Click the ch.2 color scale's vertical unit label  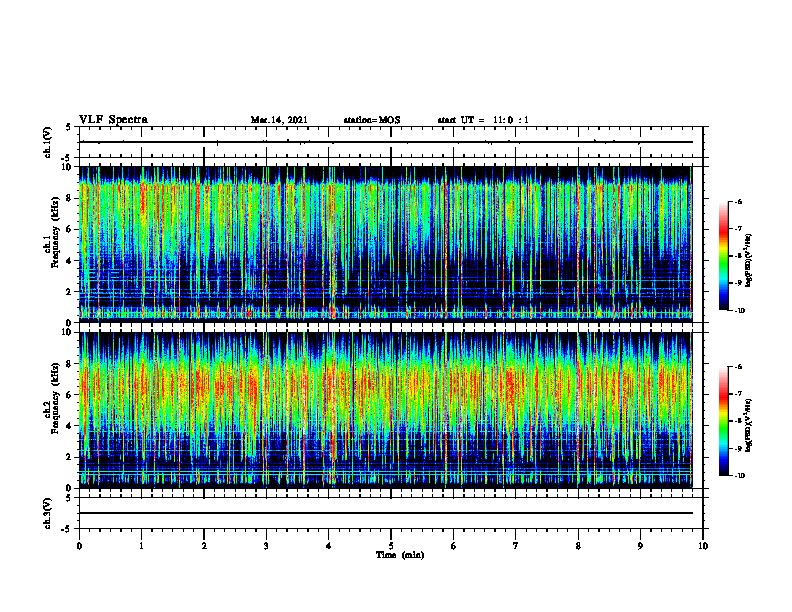point(748,426)
